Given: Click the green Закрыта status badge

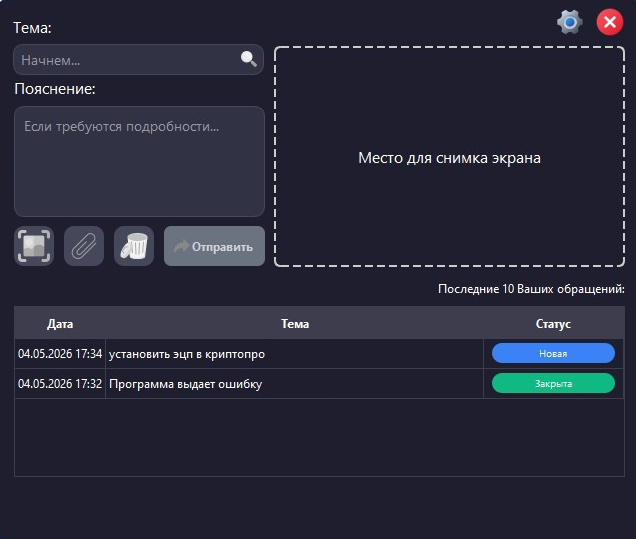Looking at the screenshot, I should pyautogui.click(x=553, y=383).
